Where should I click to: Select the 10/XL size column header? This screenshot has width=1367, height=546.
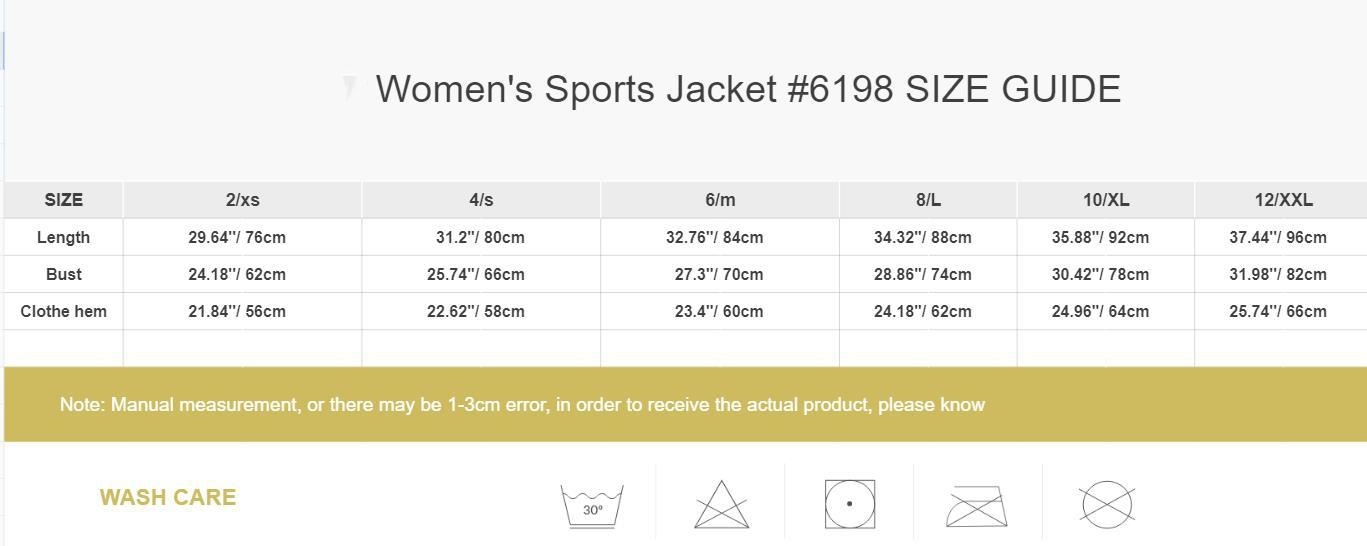(x=1106, y=200)
